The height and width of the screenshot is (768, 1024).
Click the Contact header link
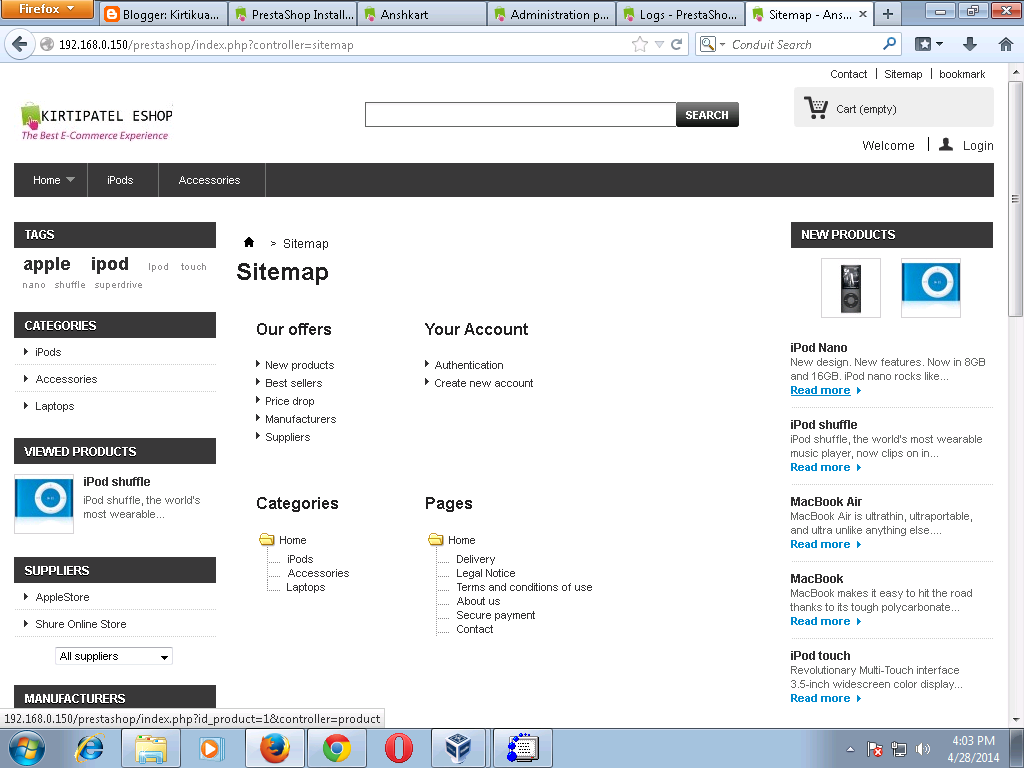tap(848, 74)
